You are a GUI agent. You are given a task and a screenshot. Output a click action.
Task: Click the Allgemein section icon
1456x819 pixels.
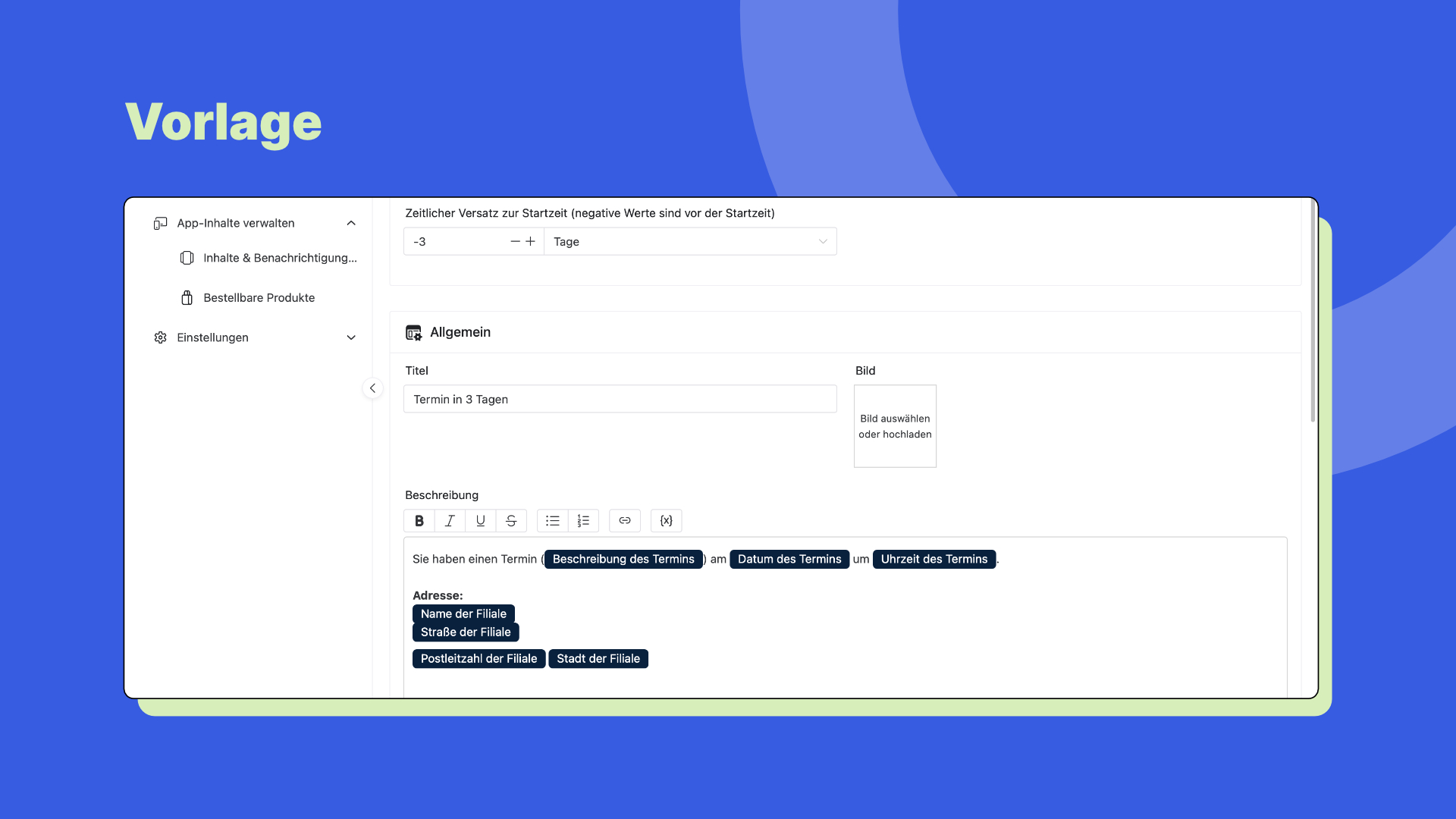(413, 332)
